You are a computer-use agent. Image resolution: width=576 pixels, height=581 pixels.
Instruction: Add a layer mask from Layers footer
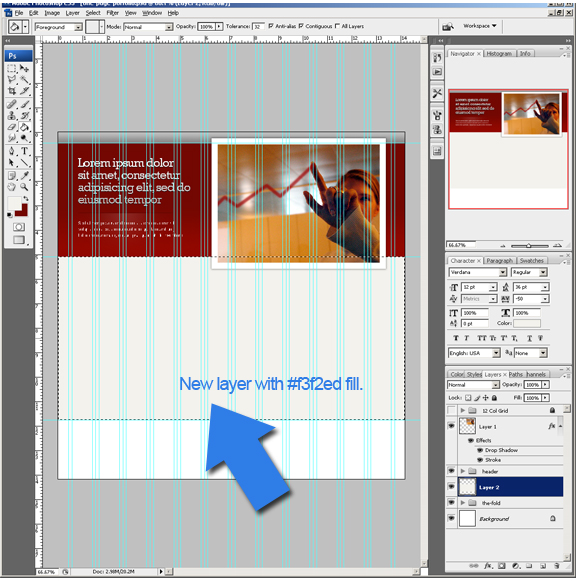pos(502,566)
